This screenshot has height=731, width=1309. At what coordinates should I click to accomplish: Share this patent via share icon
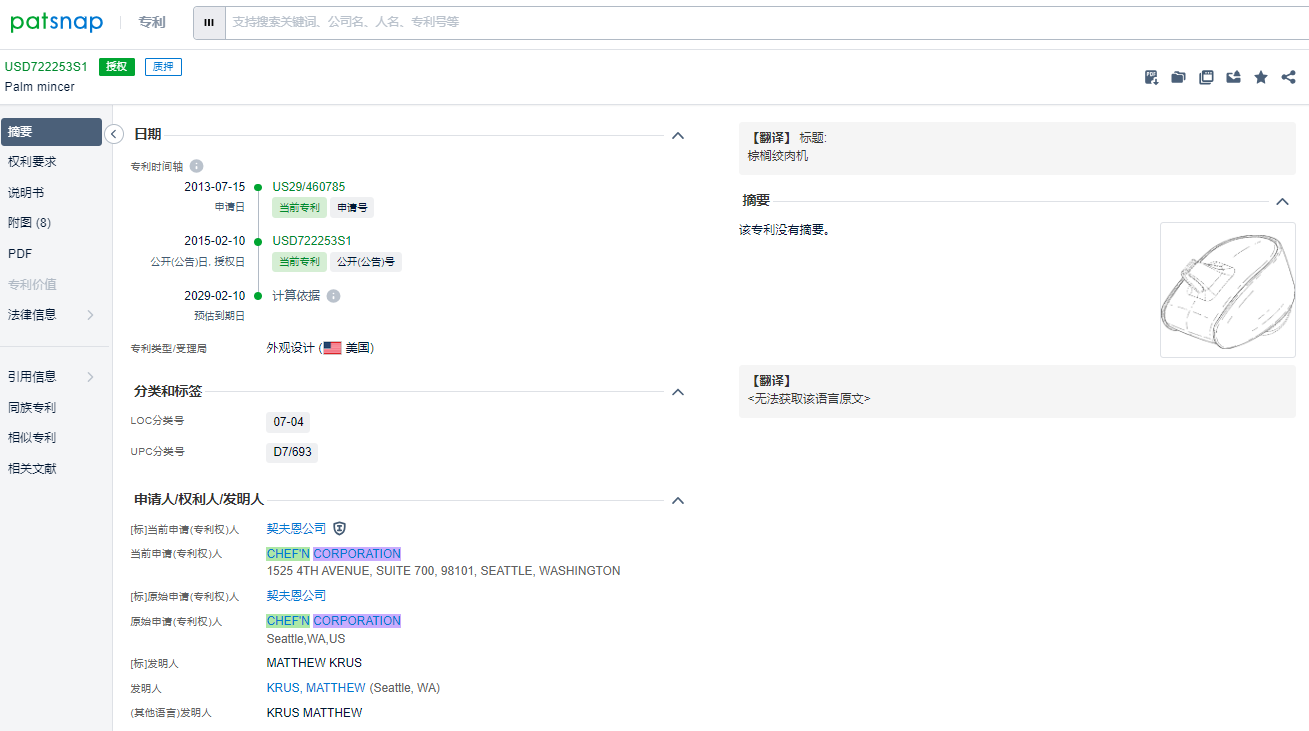click(x=1288, y=77)
